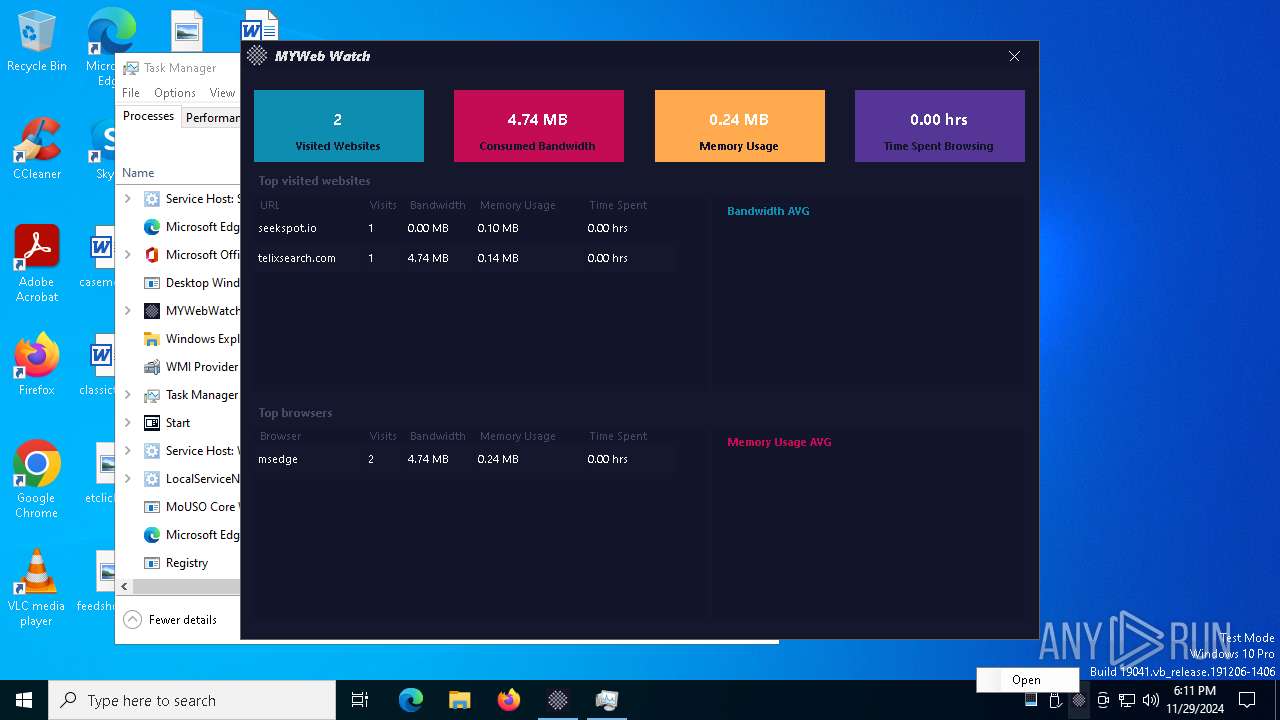Expand the Task Manager process row
This screenshot has height=720, width=1280.
(x=128, y=395)
